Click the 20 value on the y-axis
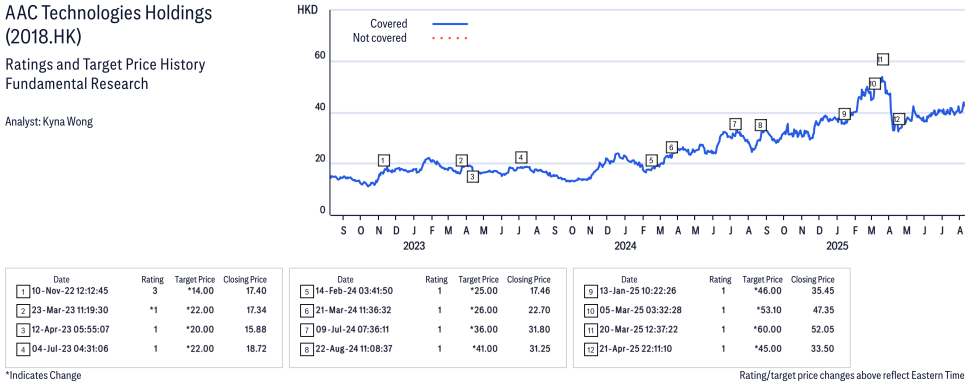This screenshot has height=382, width=975. (x=320, y=158)
